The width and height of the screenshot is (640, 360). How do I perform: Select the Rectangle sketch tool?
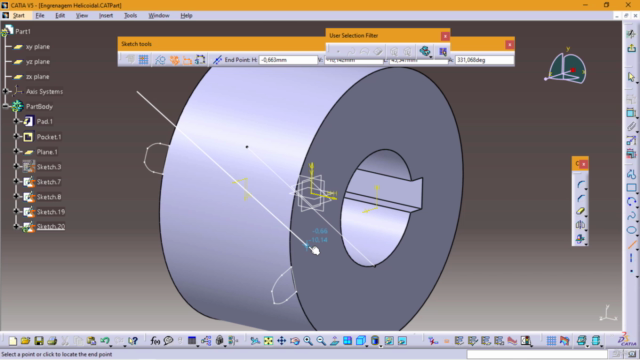(x=631, y=188)
